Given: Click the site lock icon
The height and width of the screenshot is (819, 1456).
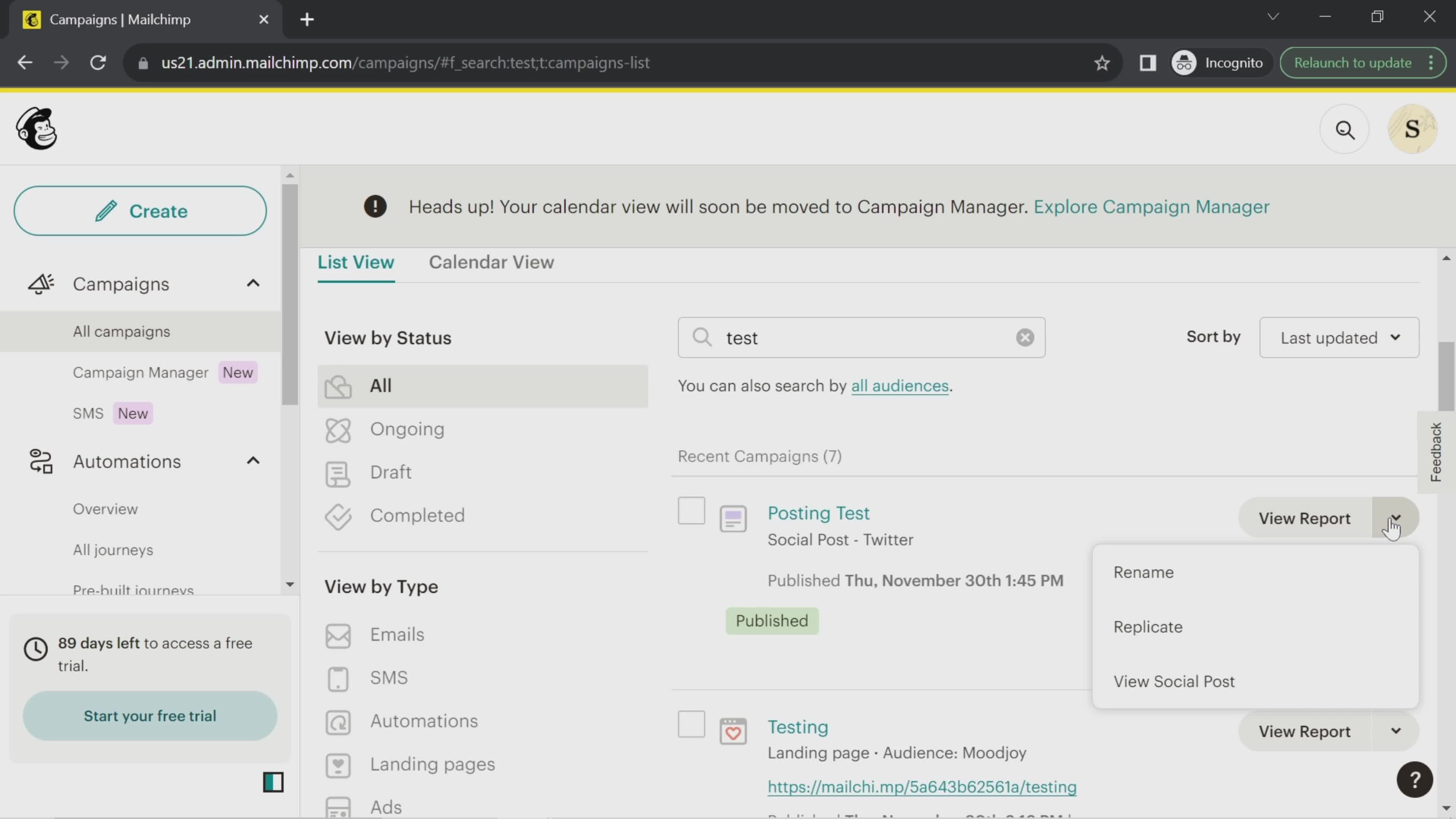Looking at the screenshot, I should click(143, 63).
